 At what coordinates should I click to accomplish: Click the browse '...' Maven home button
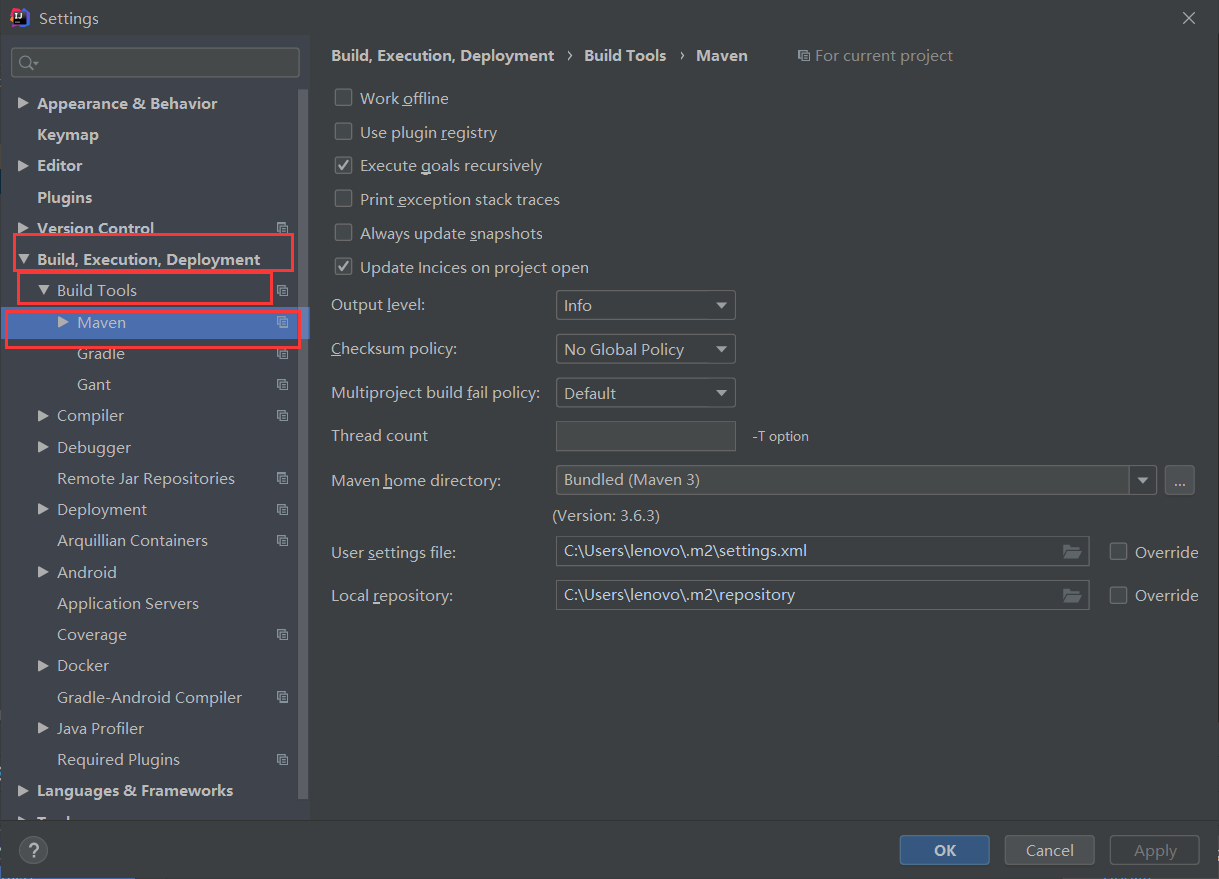click(x=1180, y=480)
